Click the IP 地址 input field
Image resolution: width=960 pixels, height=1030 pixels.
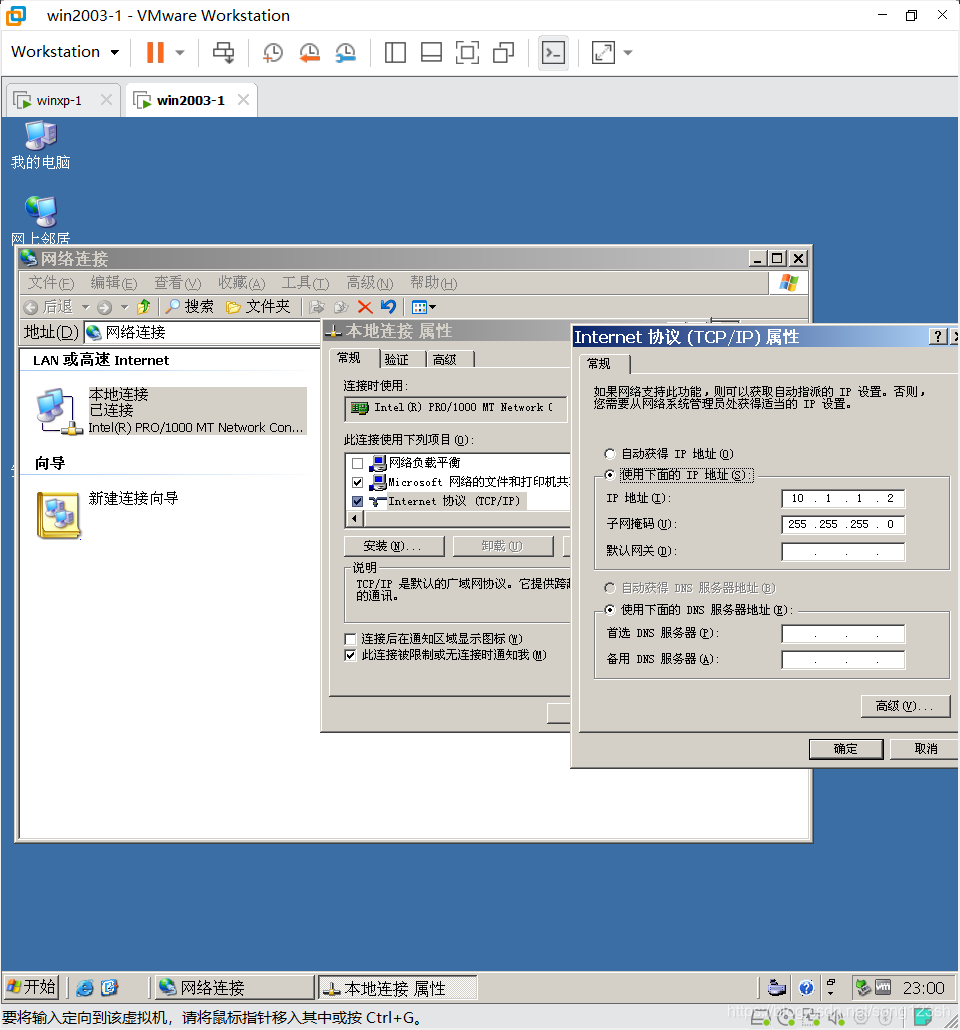[843, 499]
